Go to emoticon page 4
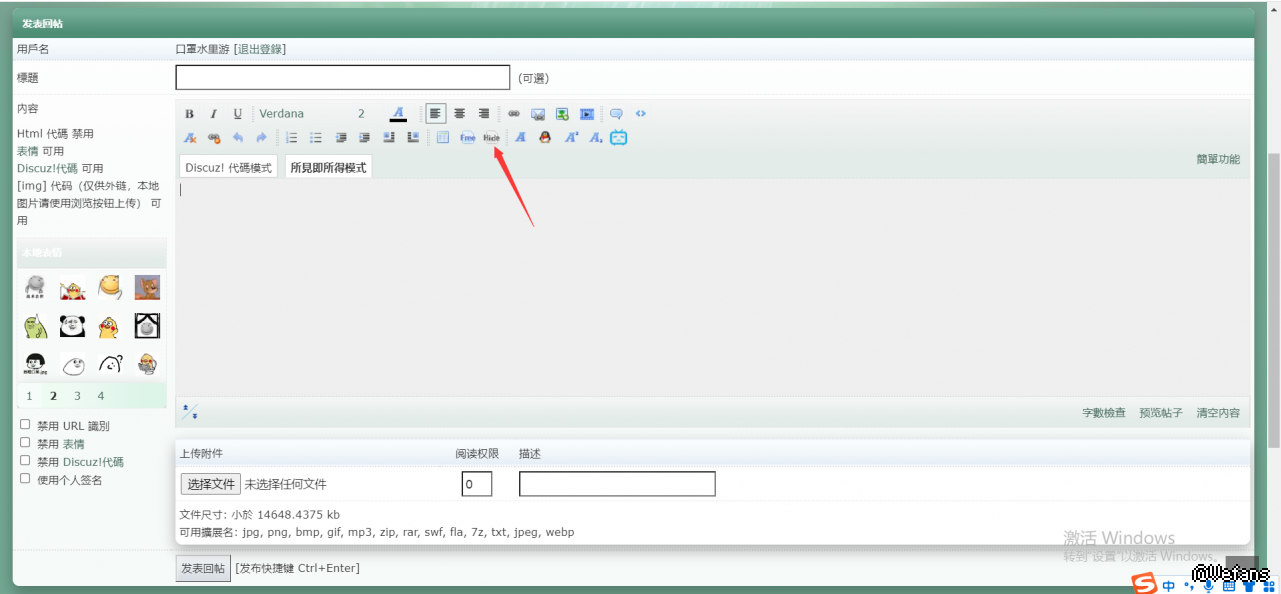Screen dimensions: 1281x594 [101, 396]
